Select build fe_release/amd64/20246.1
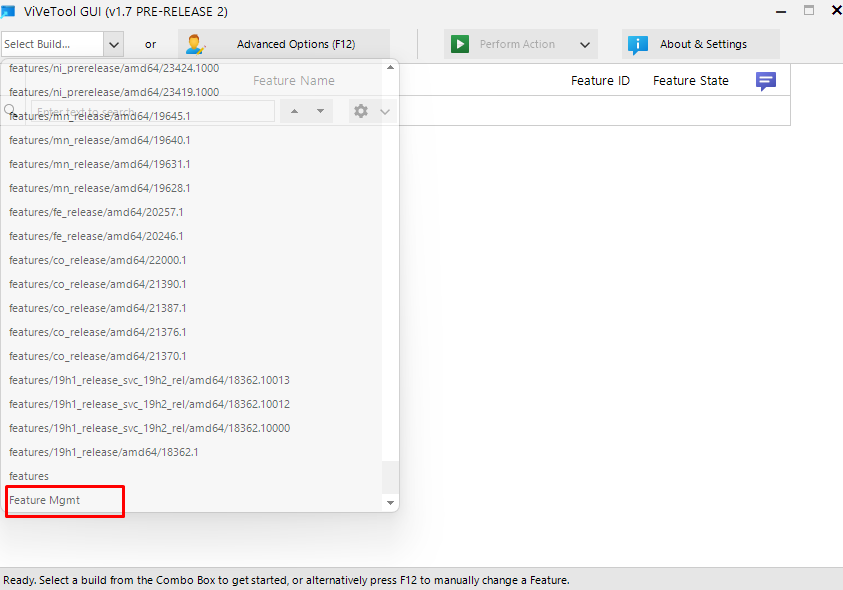Screen dimensions: 843x590 (96, 236)
